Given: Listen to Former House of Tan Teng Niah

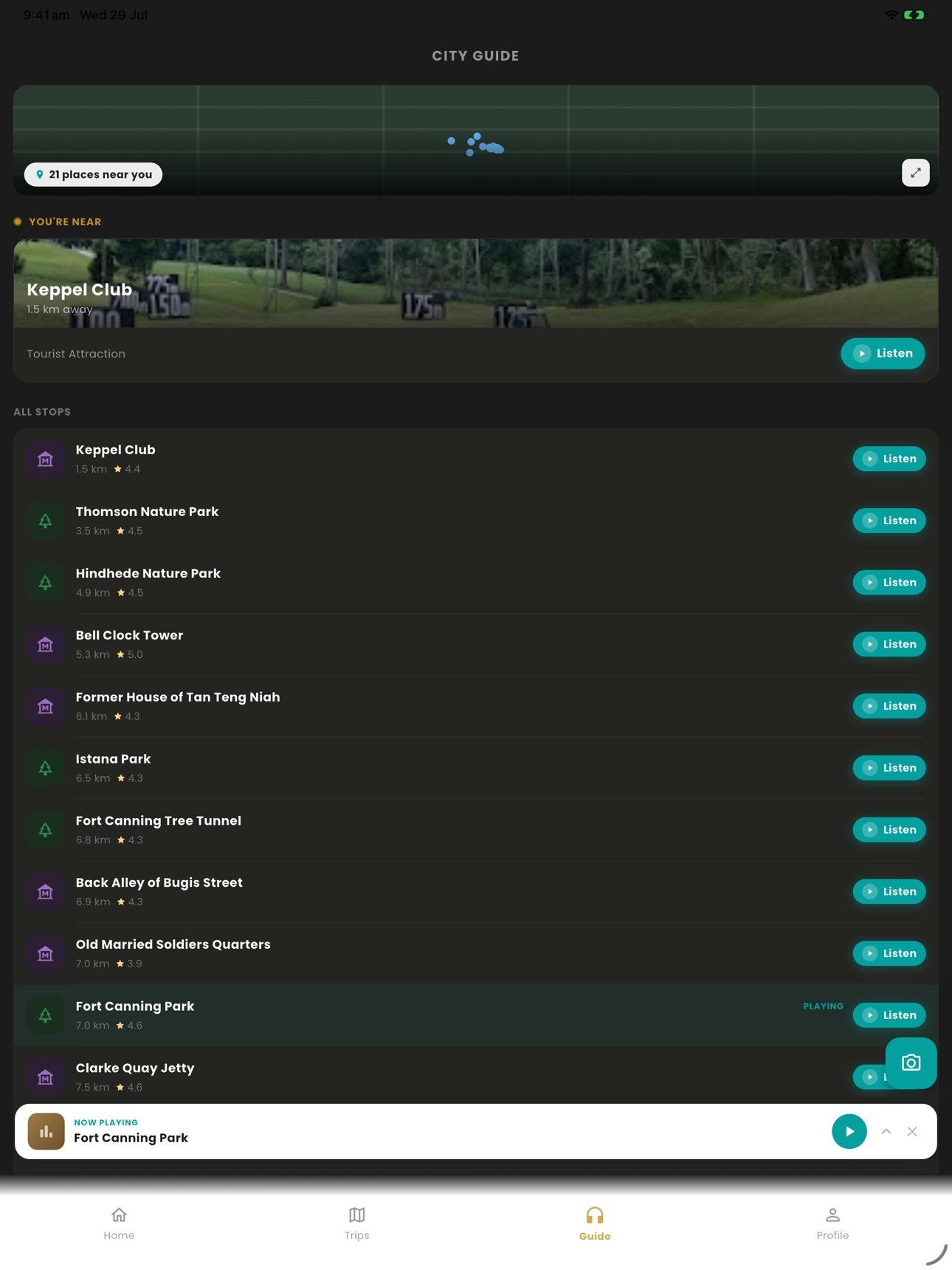Looking at the screenshot, I should click(889, 706).
